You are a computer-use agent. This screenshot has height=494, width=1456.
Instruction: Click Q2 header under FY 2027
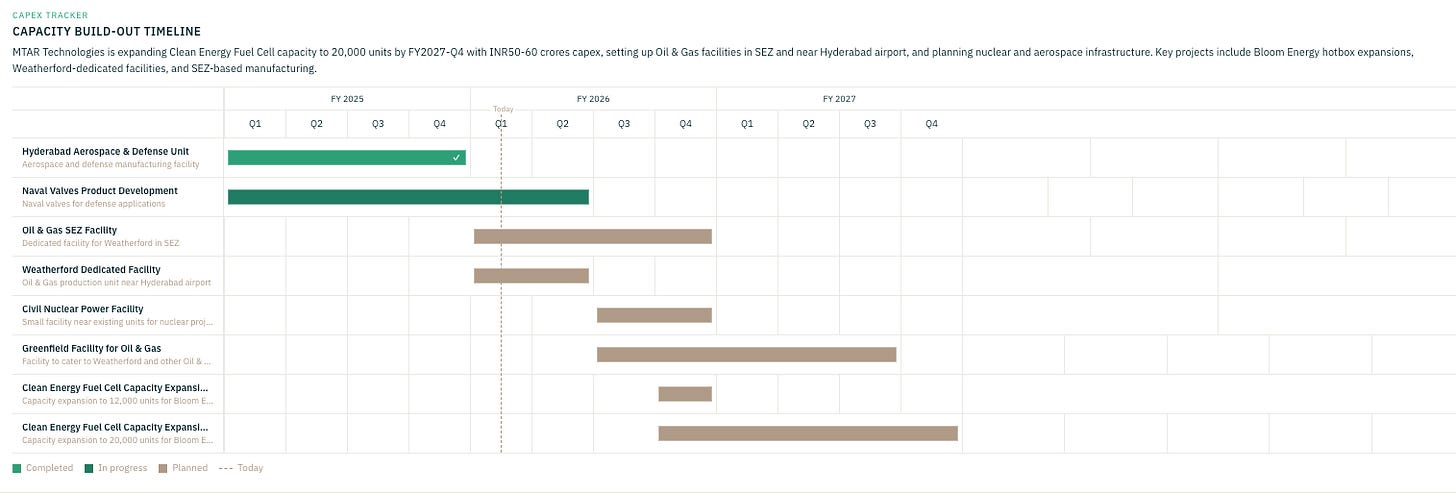(x=808, y=124)
